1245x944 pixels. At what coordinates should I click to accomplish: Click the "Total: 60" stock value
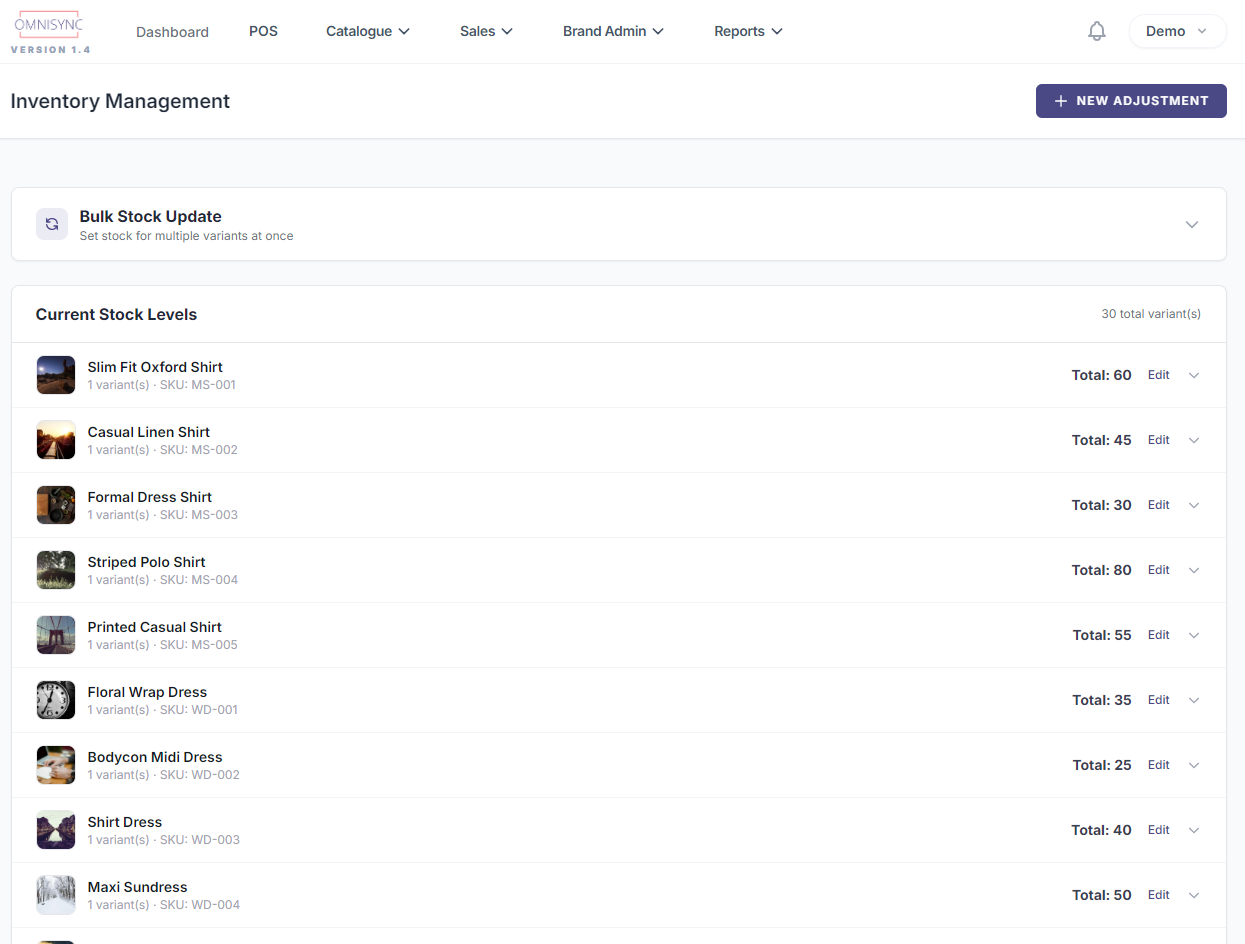pos(1101,375)
